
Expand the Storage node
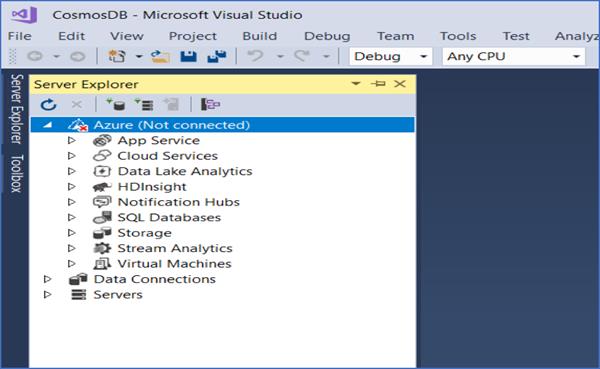(x=71, y=233)
